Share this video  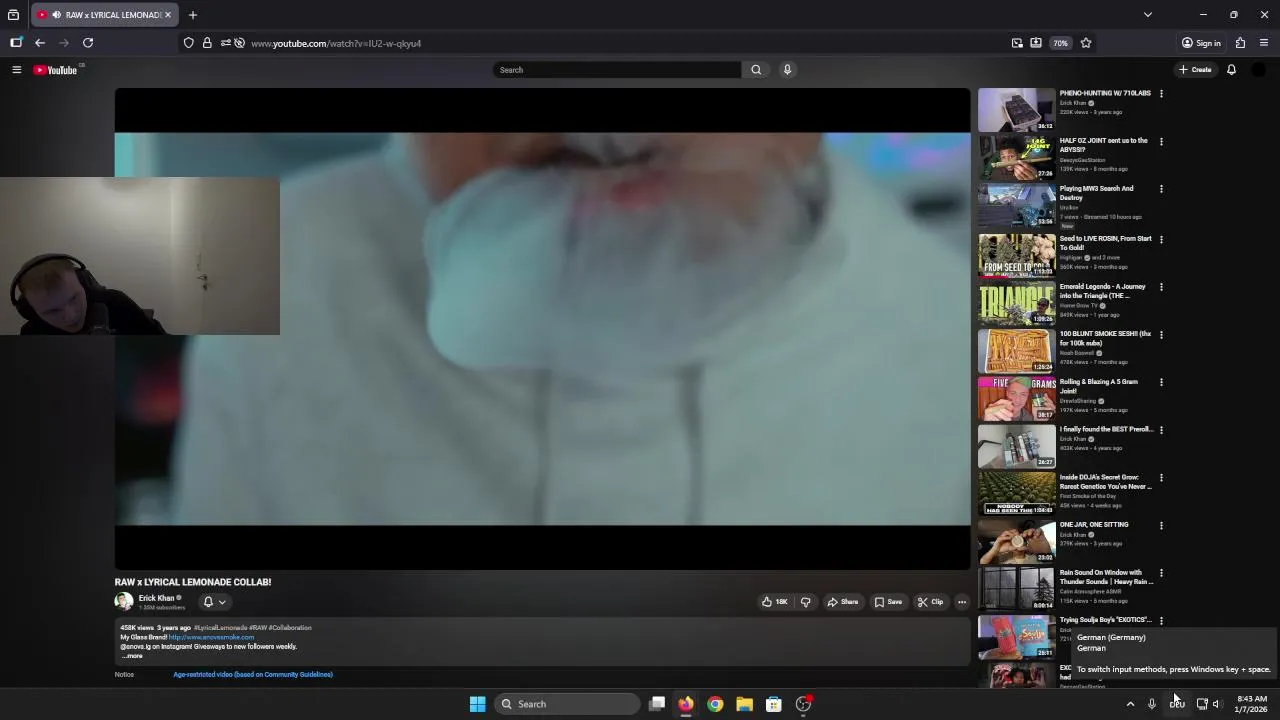point(843,602)
